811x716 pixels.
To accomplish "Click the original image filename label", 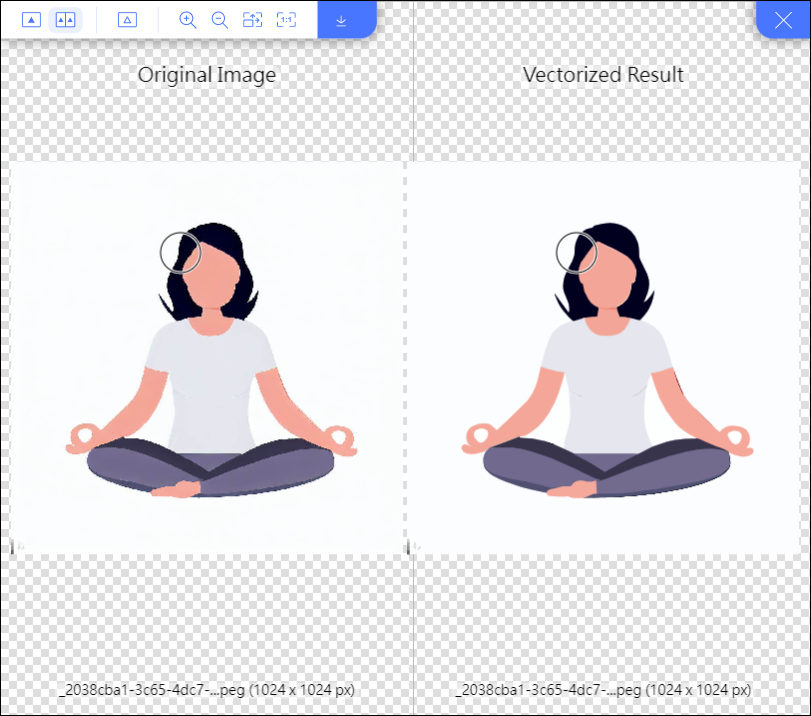I will [207, 690].
